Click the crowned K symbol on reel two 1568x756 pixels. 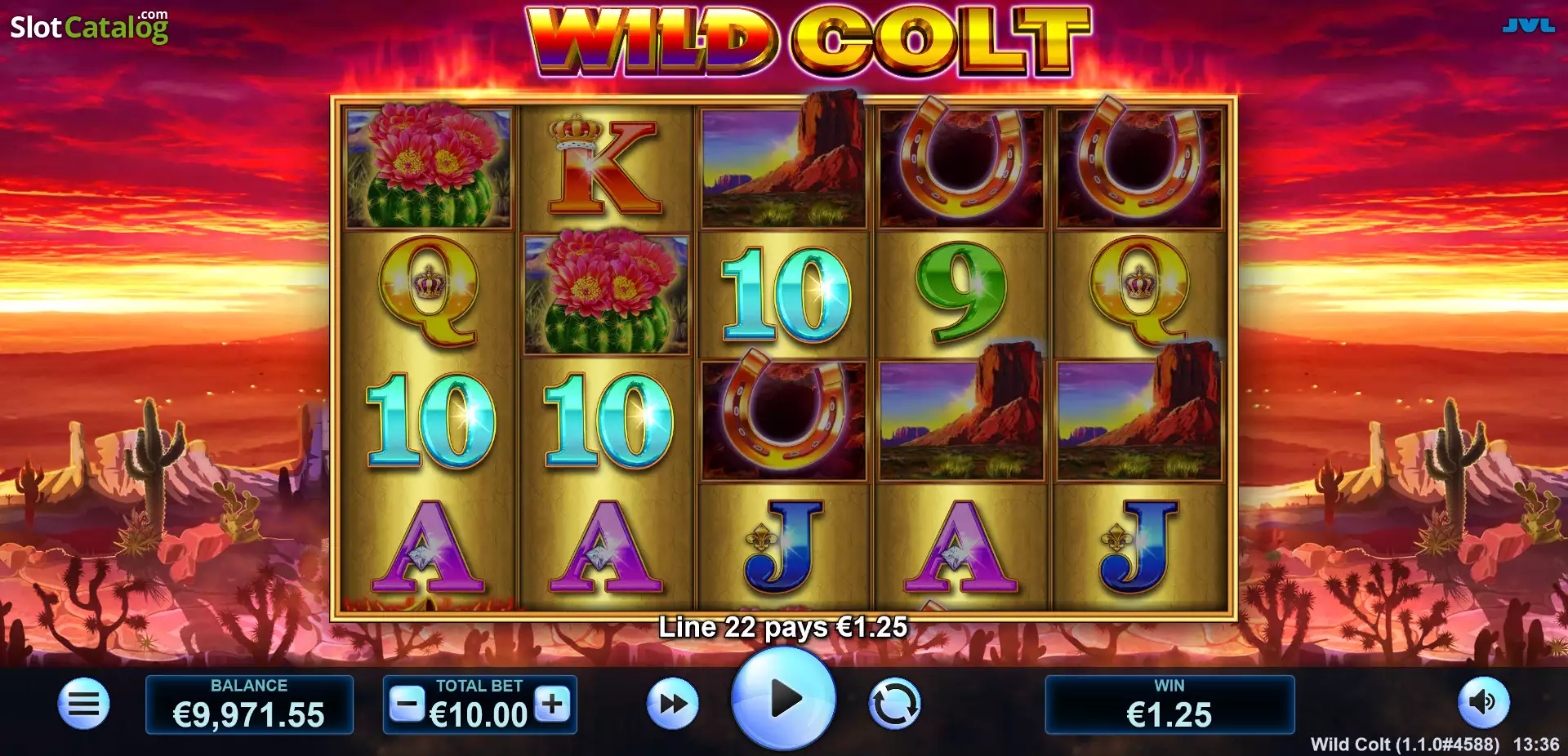click(605, 166)
